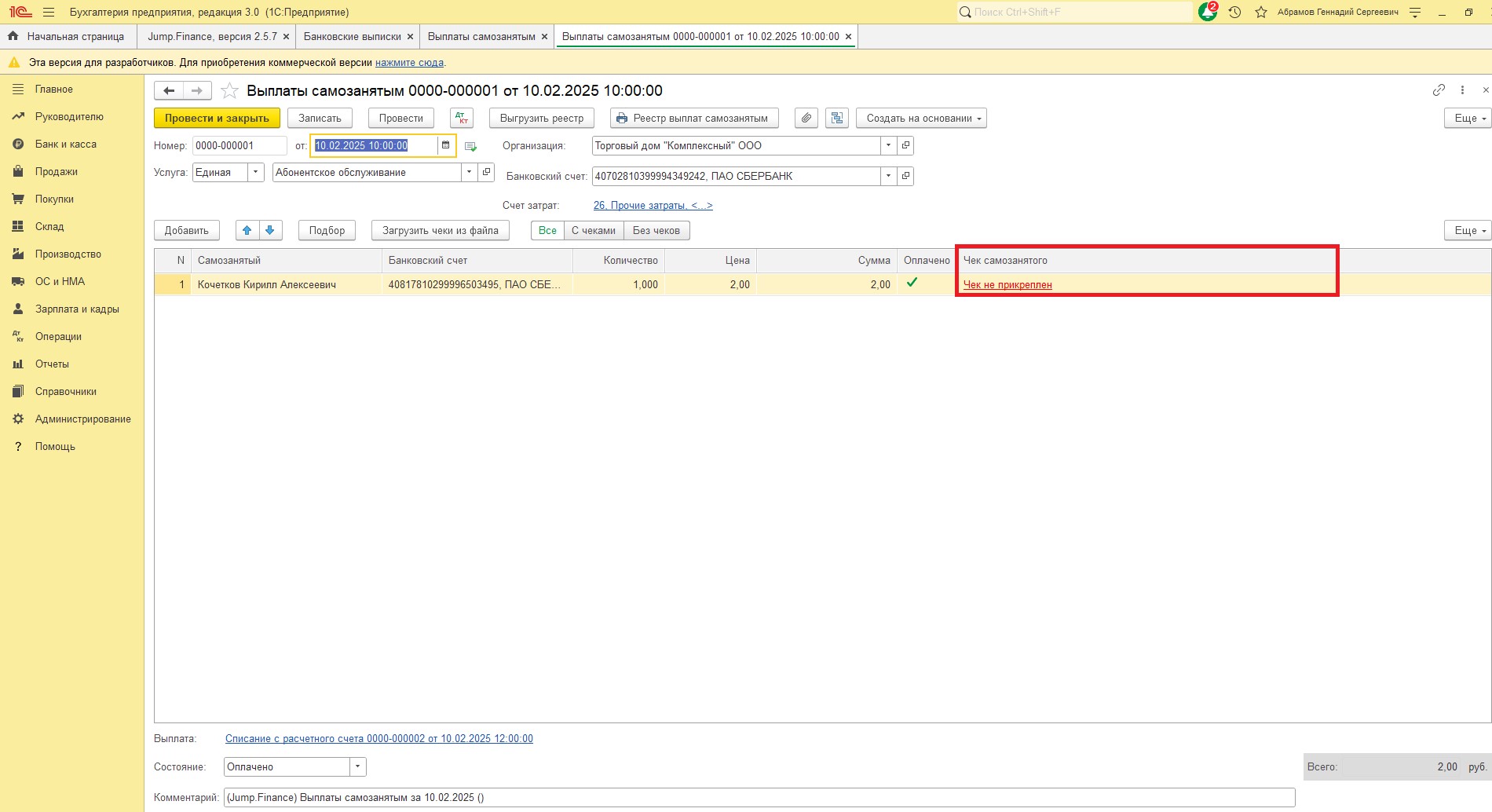The height and width of the screenshot is (812, 1492).
Task: Open calendar picker for document date
Action: coord(446,145)
